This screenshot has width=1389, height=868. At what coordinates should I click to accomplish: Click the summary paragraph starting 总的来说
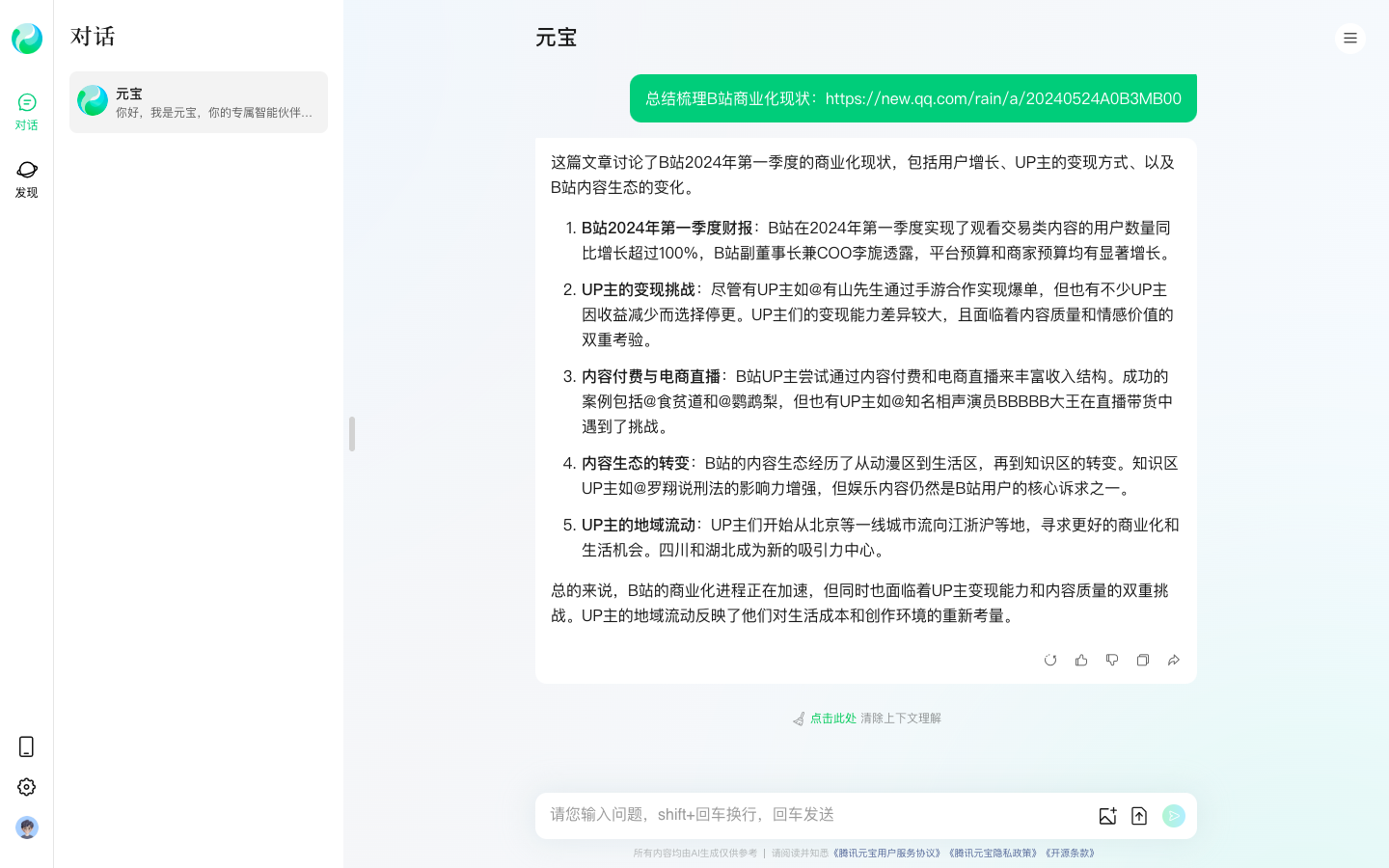click(860, 603)
